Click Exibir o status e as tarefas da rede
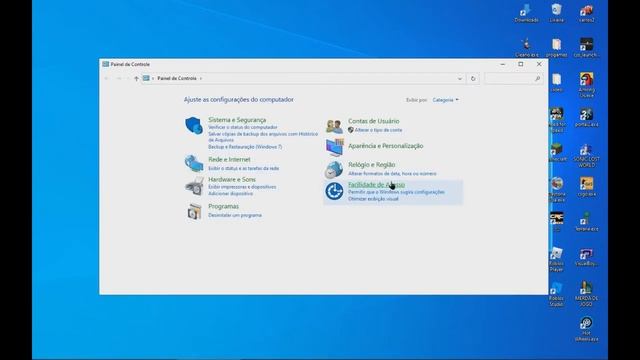This screenshot has height=360, width=640. 244,169
